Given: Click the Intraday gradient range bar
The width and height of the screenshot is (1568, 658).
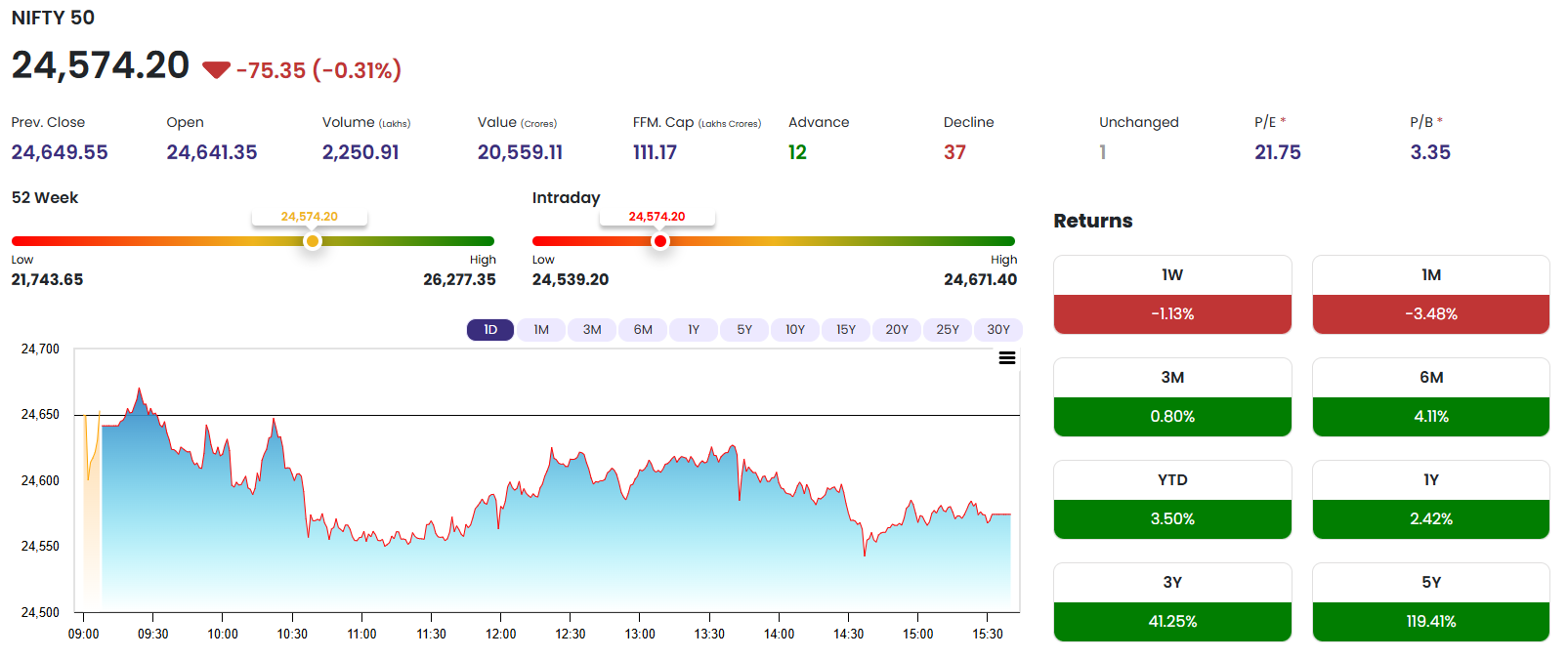Looking at the screenshot, I should click(774, 241).
